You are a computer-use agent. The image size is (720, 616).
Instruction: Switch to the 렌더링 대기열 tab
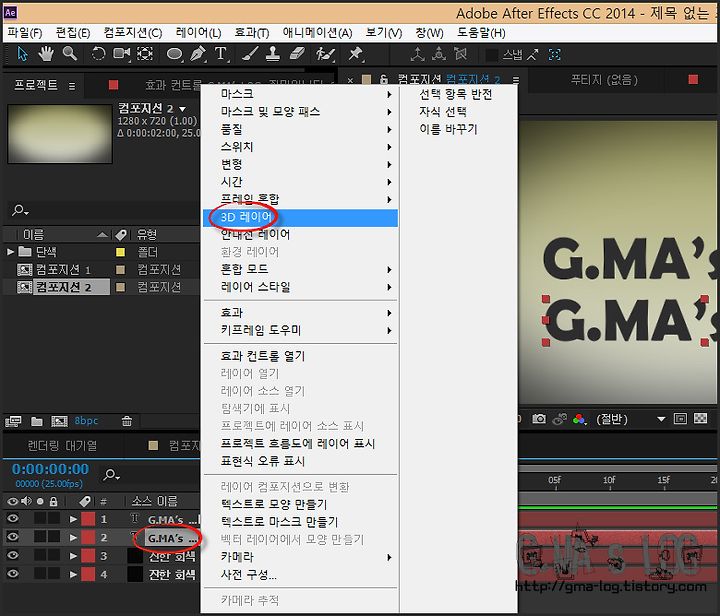[62, 445]
